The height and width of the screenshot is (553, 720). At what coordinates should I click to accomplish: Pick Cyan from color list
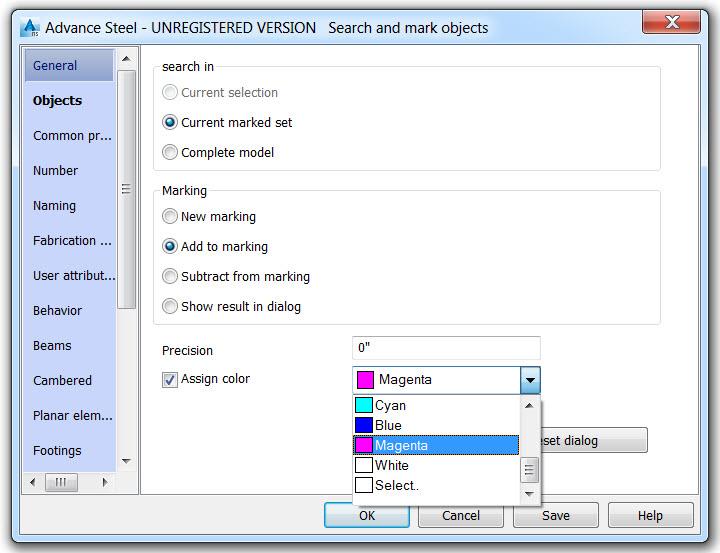coord(436,405)
